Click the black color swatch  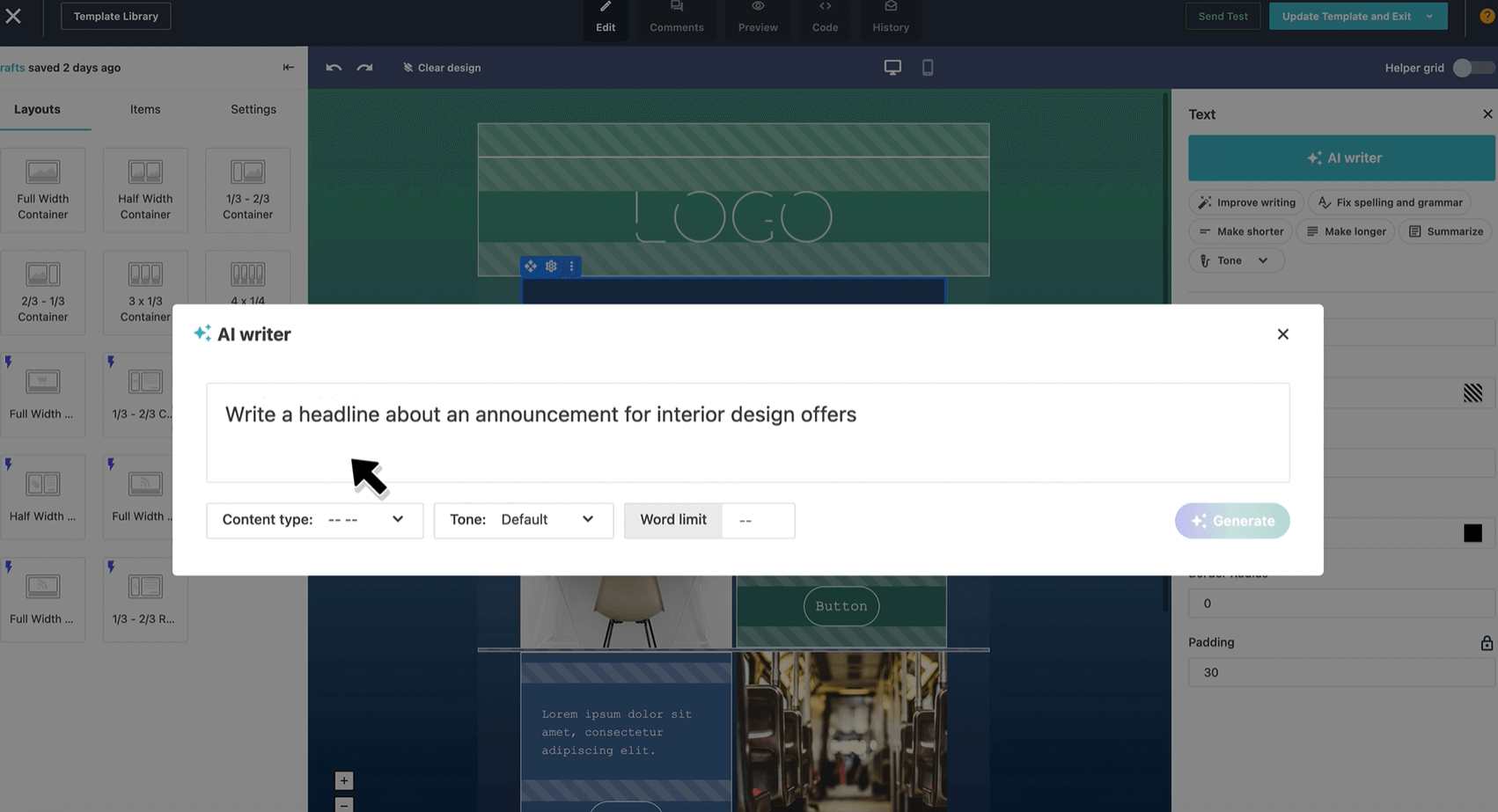1472,533
